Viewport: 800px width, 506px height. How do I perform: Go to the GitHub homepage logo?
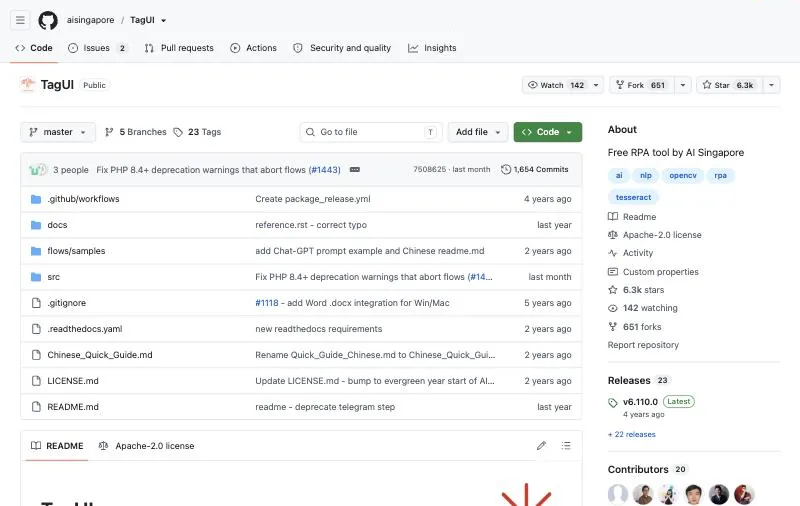48,20
